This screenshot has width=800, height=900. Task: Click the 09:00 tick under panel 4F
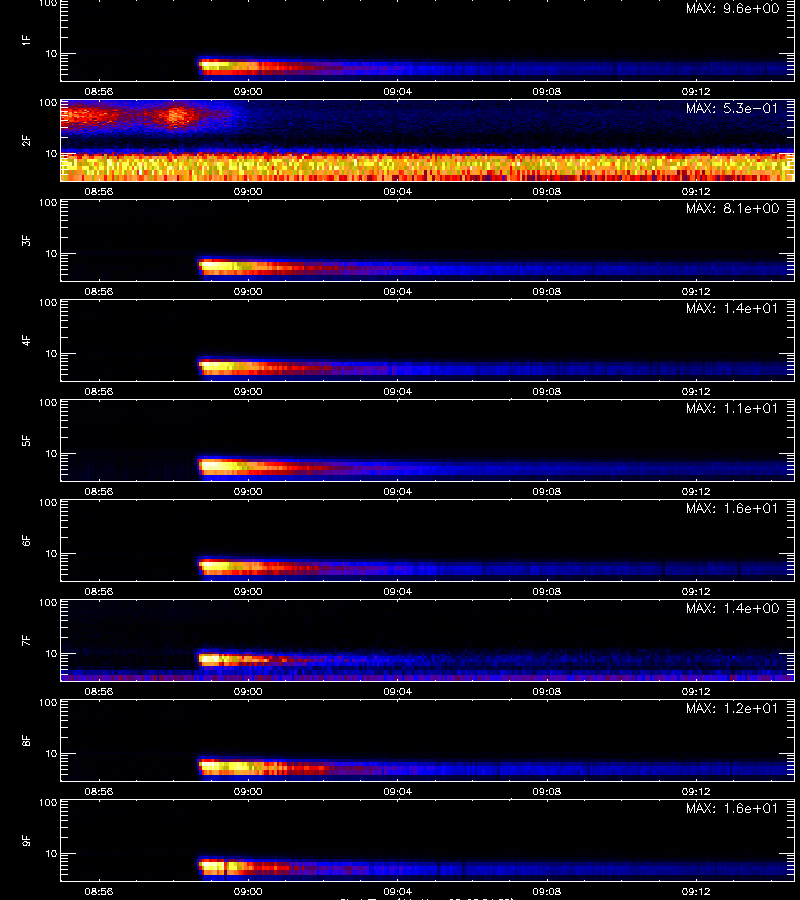pyautogui.click(x=248, y=391)
